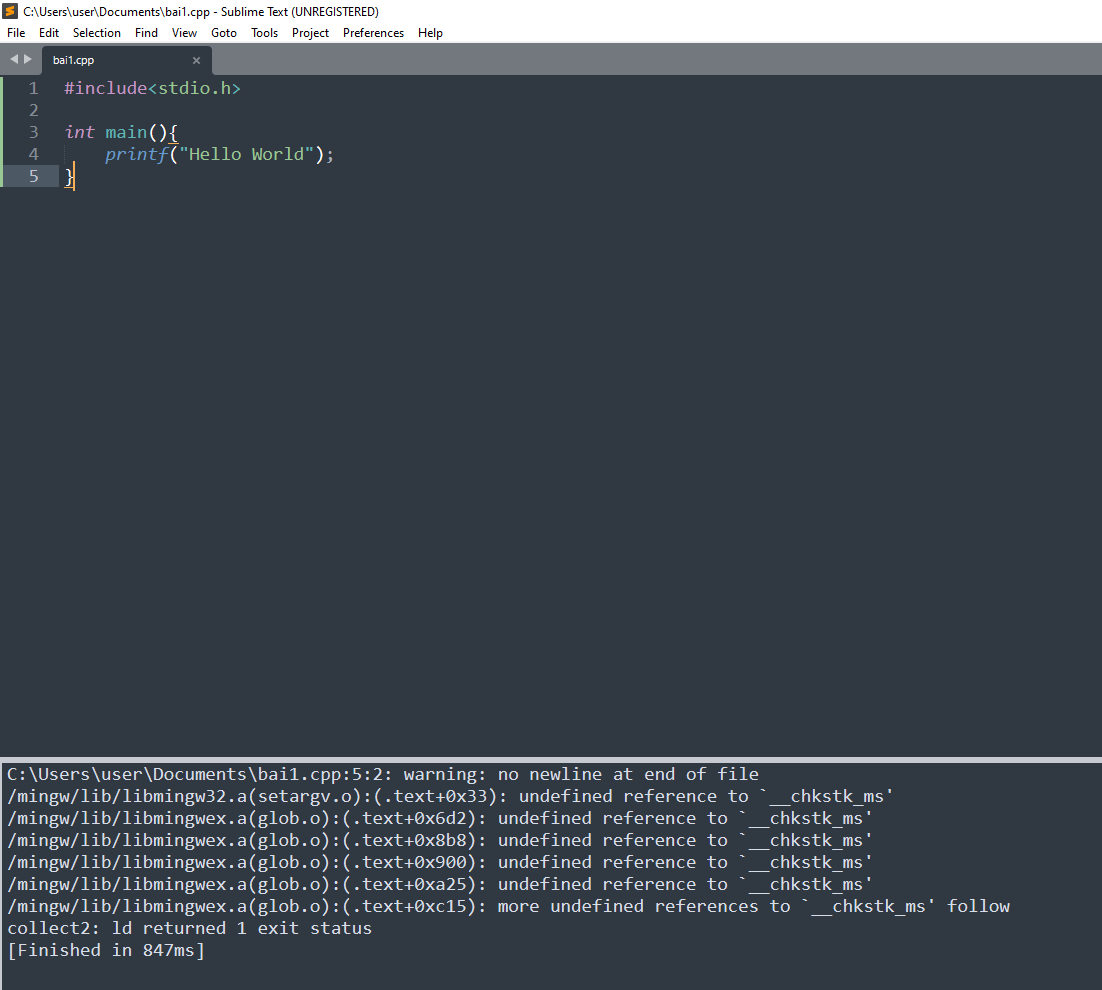Click the 'main' function name

(127, 132)
